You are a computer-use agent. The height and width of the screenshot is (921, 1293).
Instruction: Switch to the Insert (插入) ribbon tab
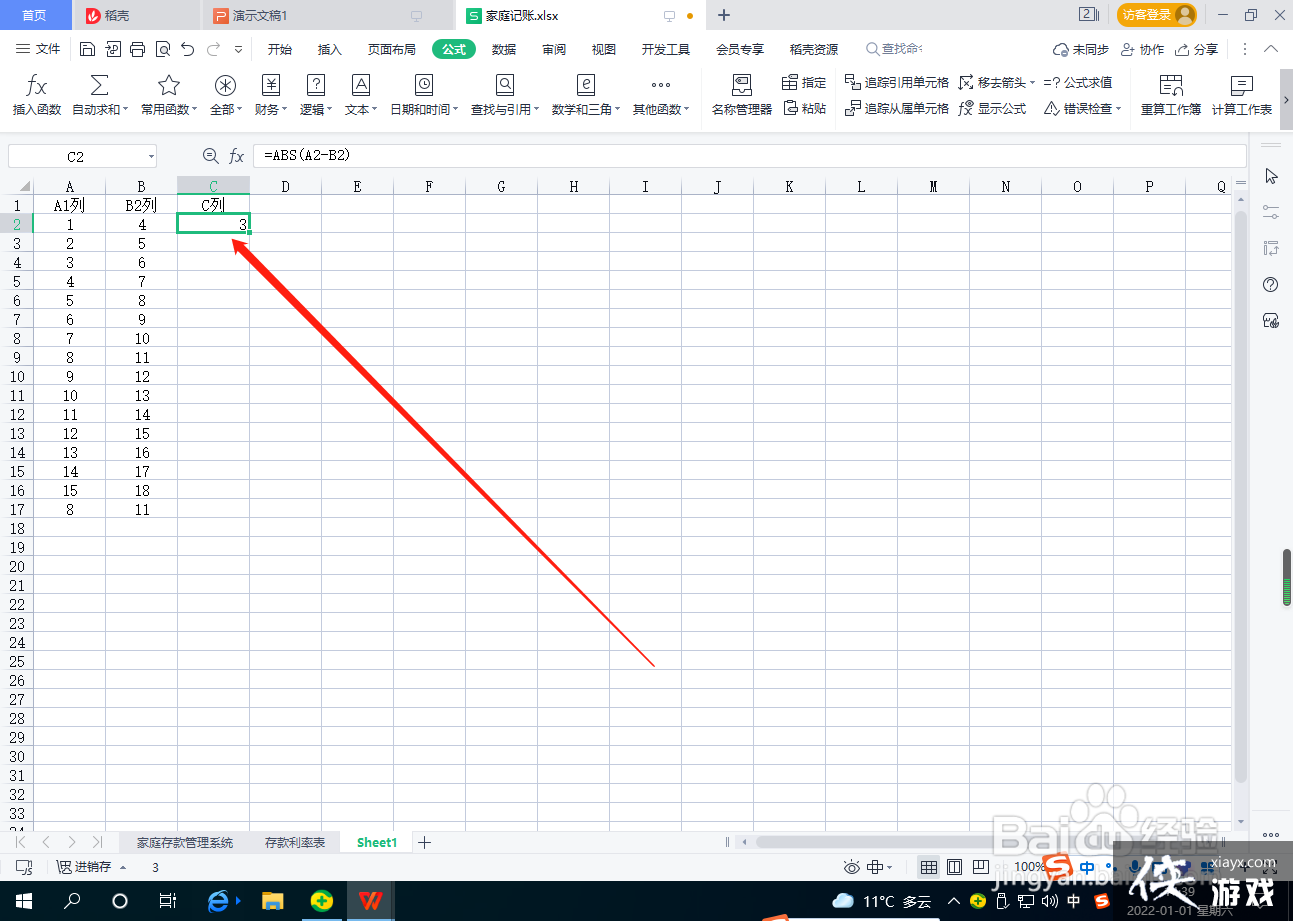[x=330, y=49]
